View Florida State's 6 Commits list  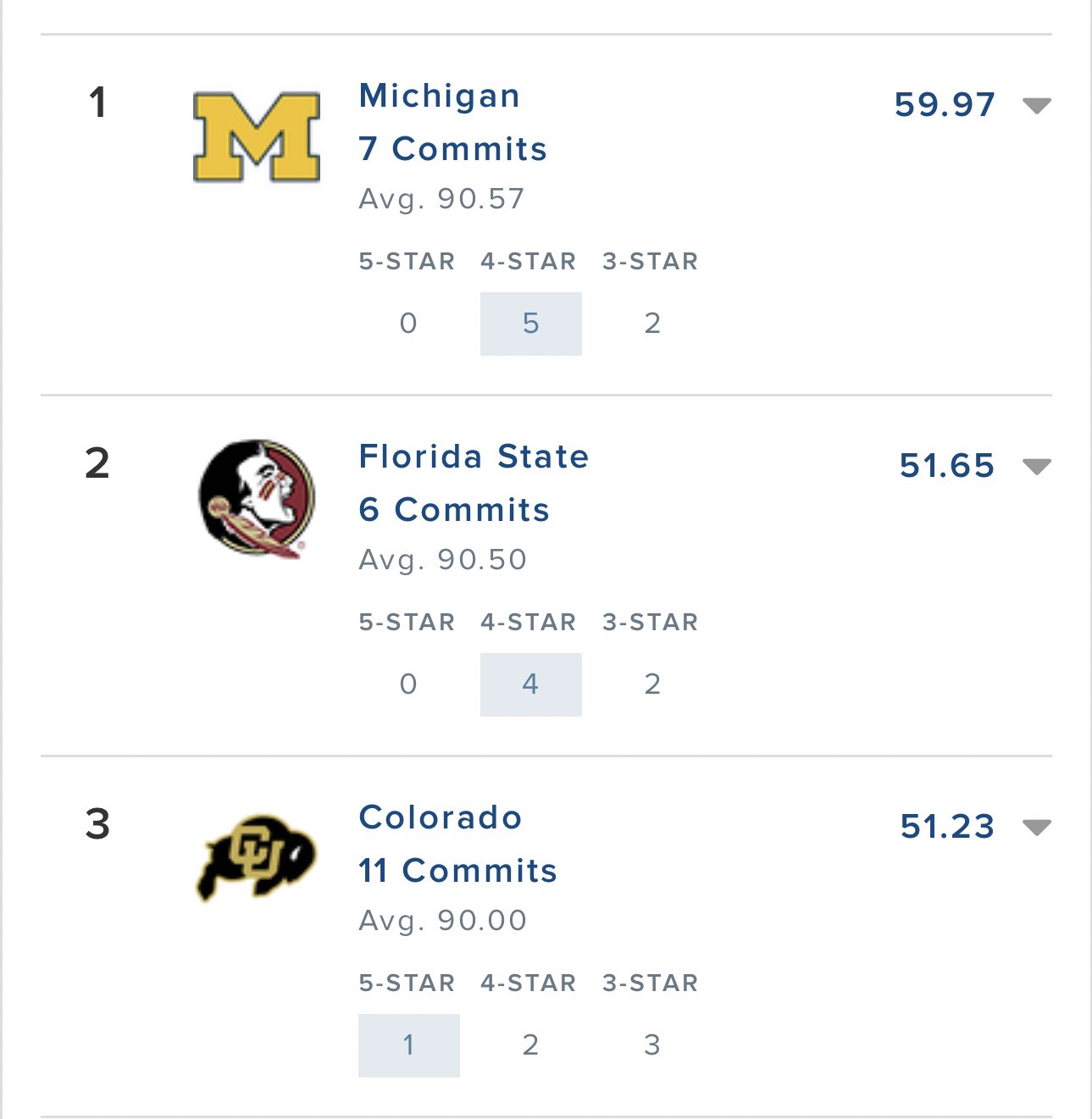pos(454,510)
